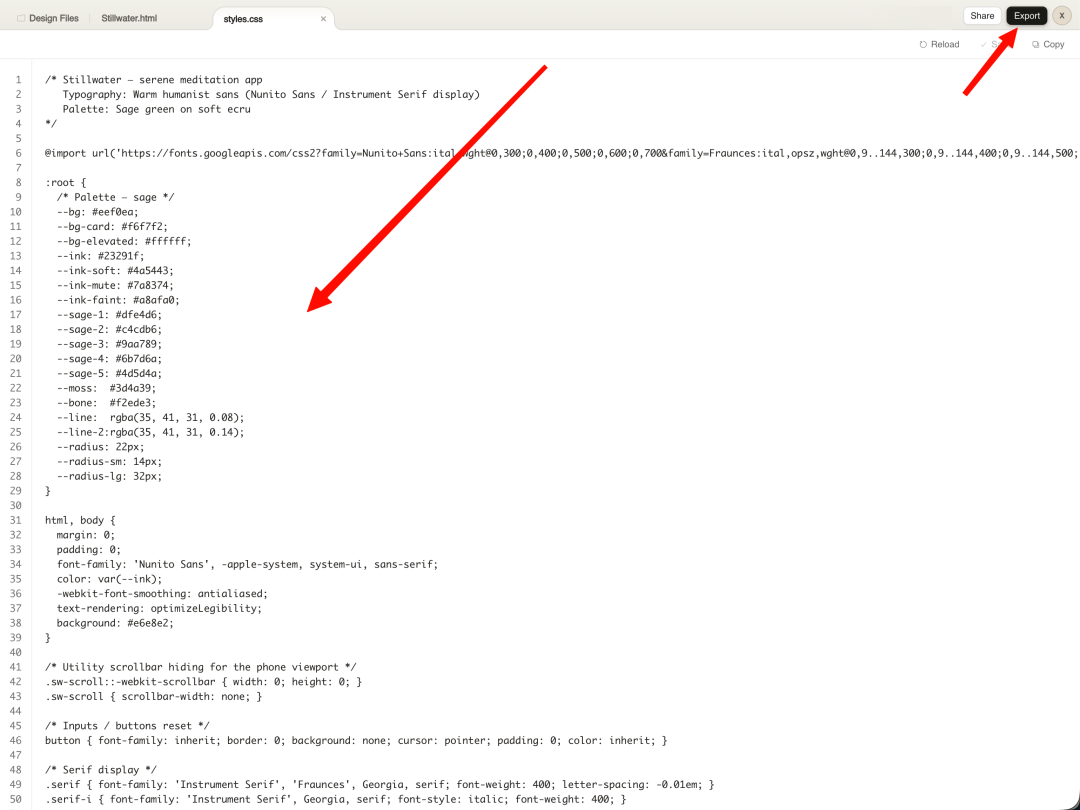
Task: Open the user avatar labeled X
Action: pos(1062,16)
